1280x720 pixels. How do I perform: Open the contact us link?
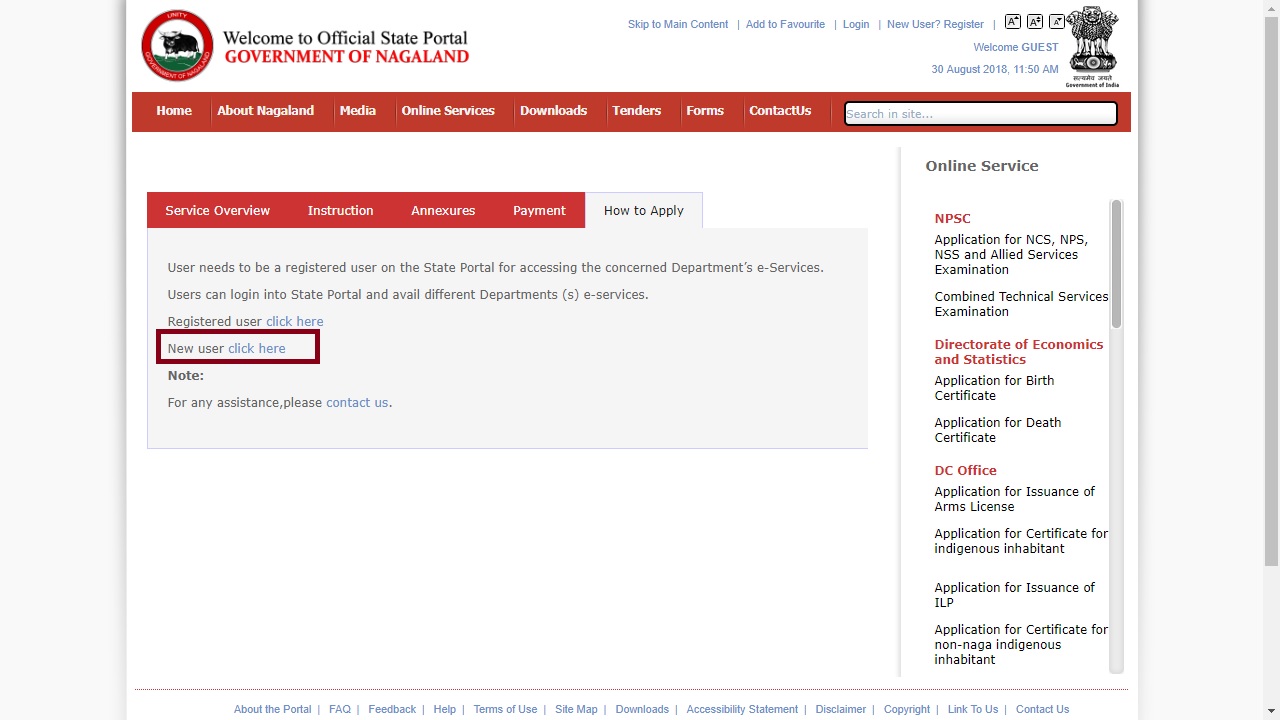[356, 402]
